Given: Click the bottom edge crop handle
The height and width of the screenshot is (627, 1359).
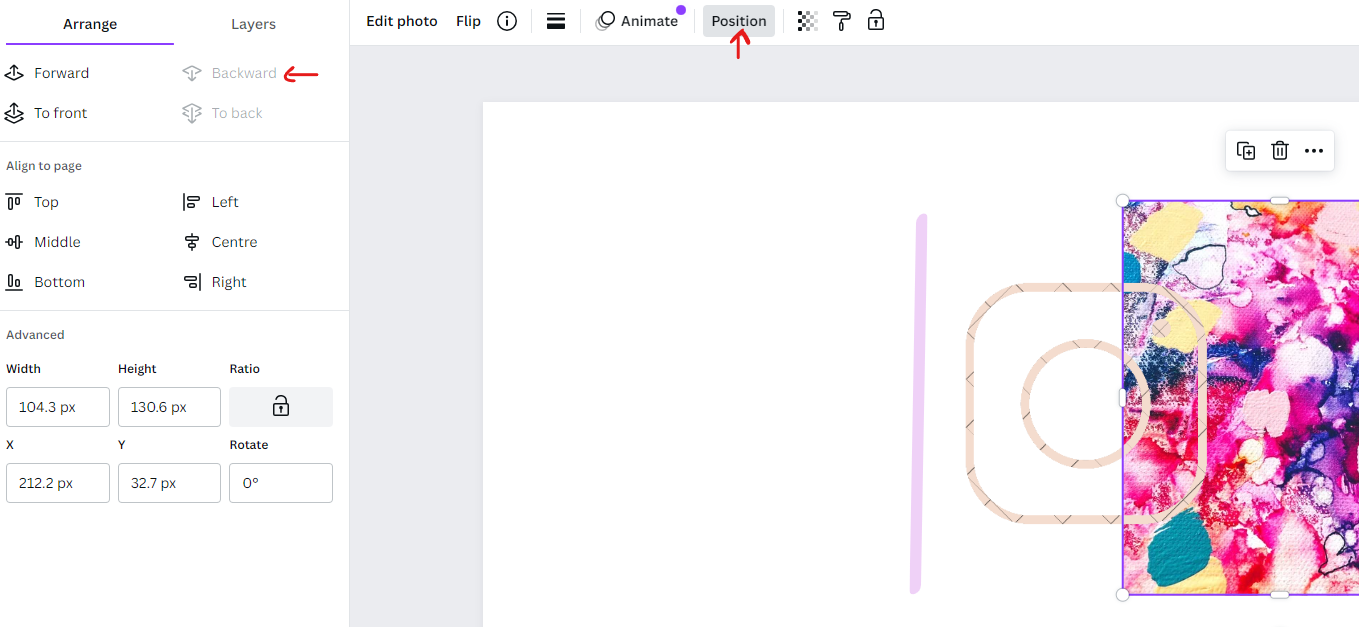Looking at the screenshot, I should [1280, 595].
